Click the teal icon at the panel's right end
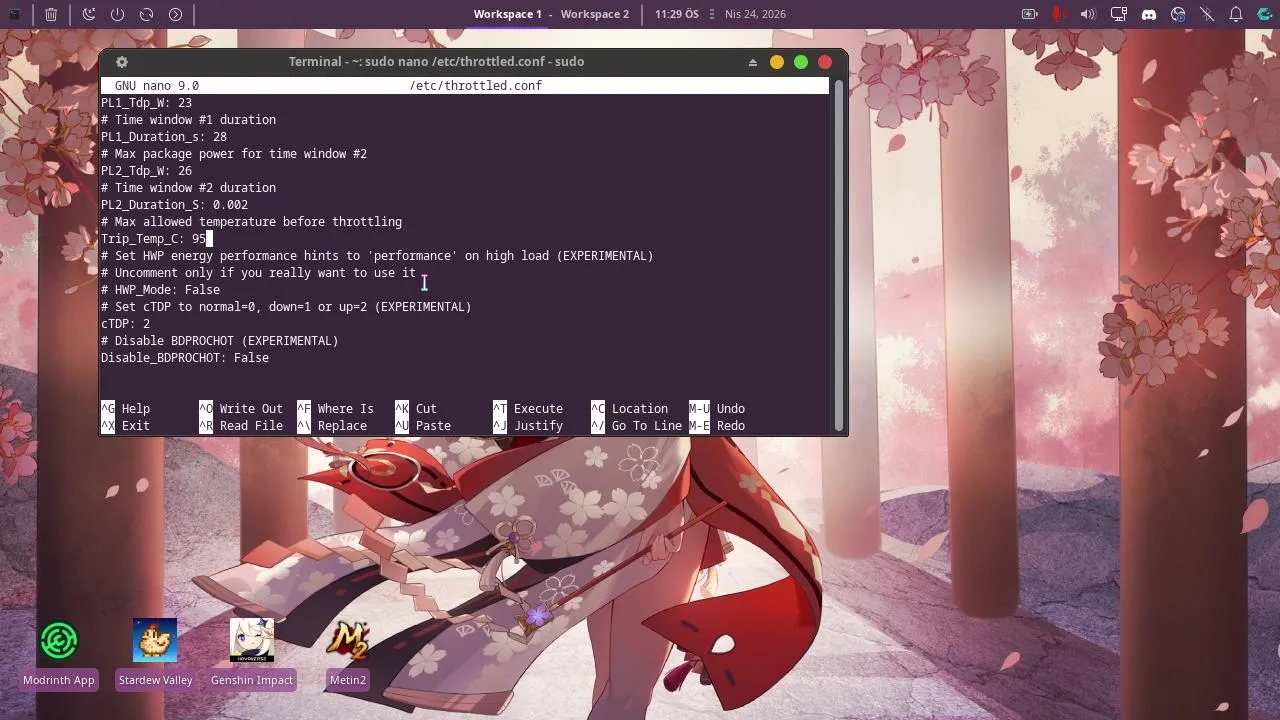 coord(1265,14)
